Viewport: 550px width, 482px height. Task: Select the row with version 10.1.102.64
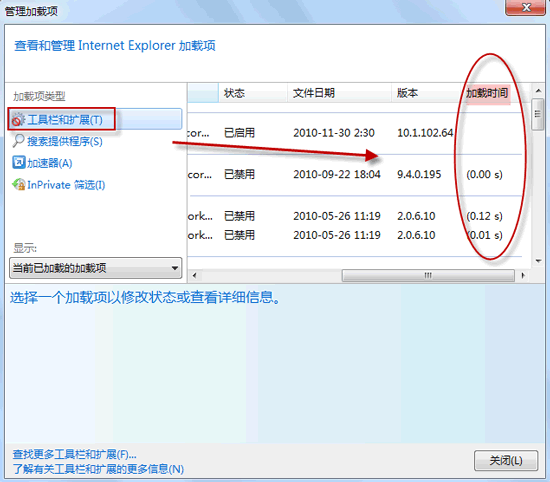(355, 133)
